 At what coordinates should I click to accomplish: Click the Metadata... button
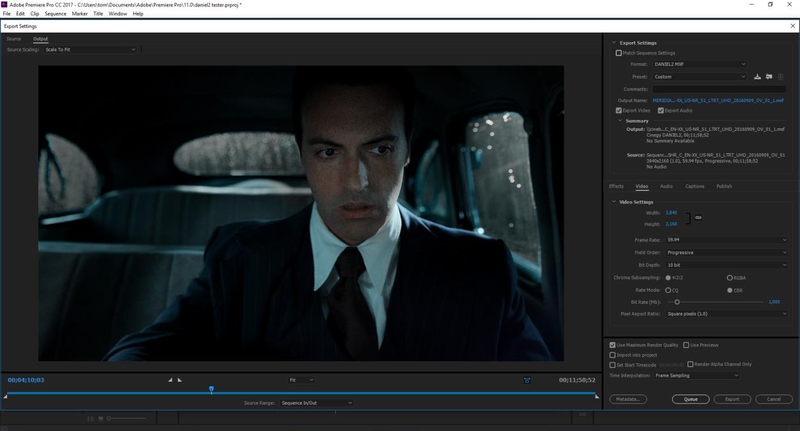pos(628,399)
